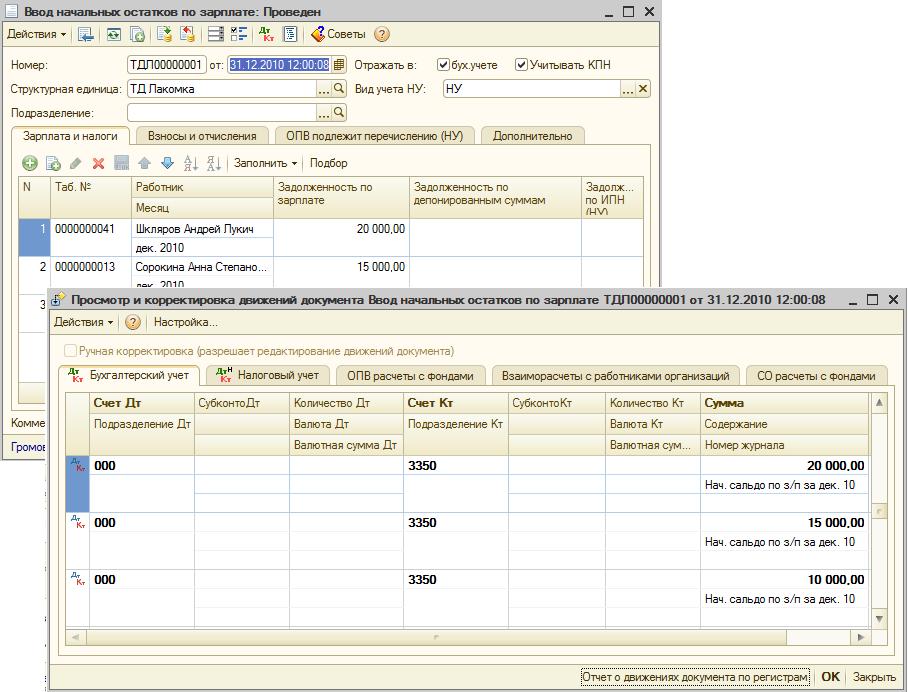Click Sort ascending icon in table toolbar
Image resolution: width=908 pixels, height=692 pixels.
(190, 163)
